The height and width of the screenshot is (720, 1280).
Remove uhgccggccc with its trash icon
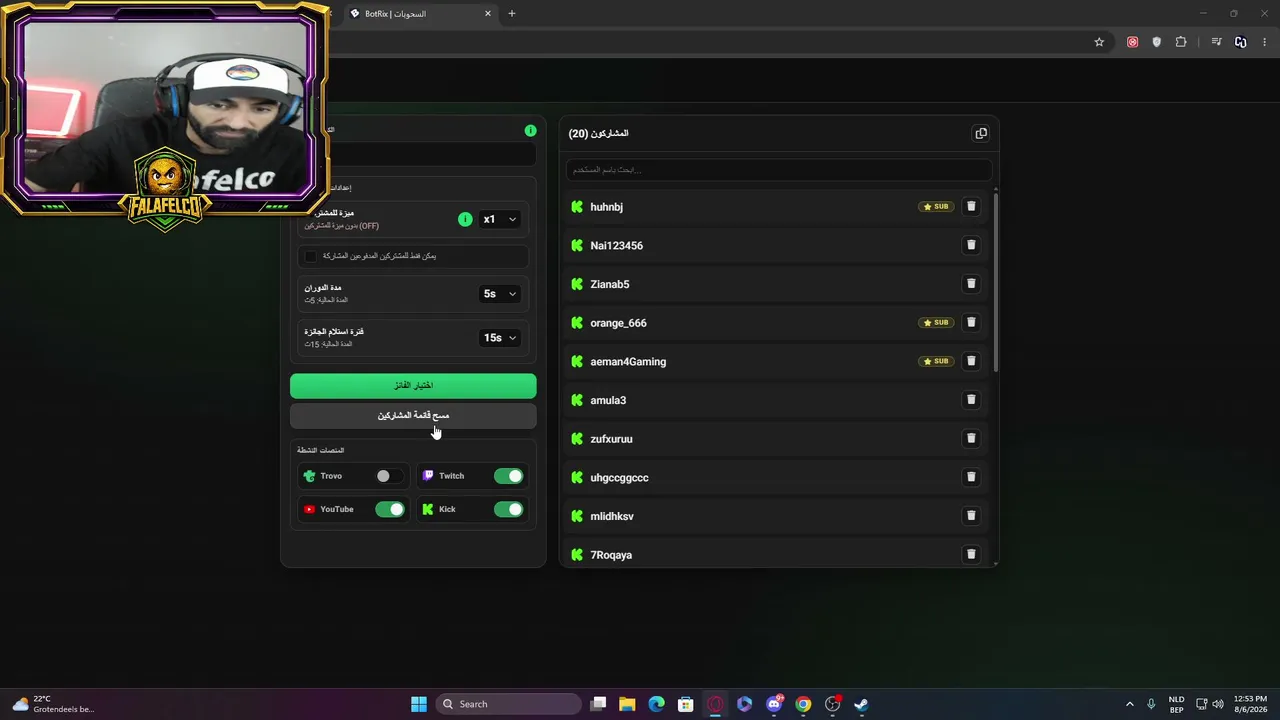tap(971, 477)
